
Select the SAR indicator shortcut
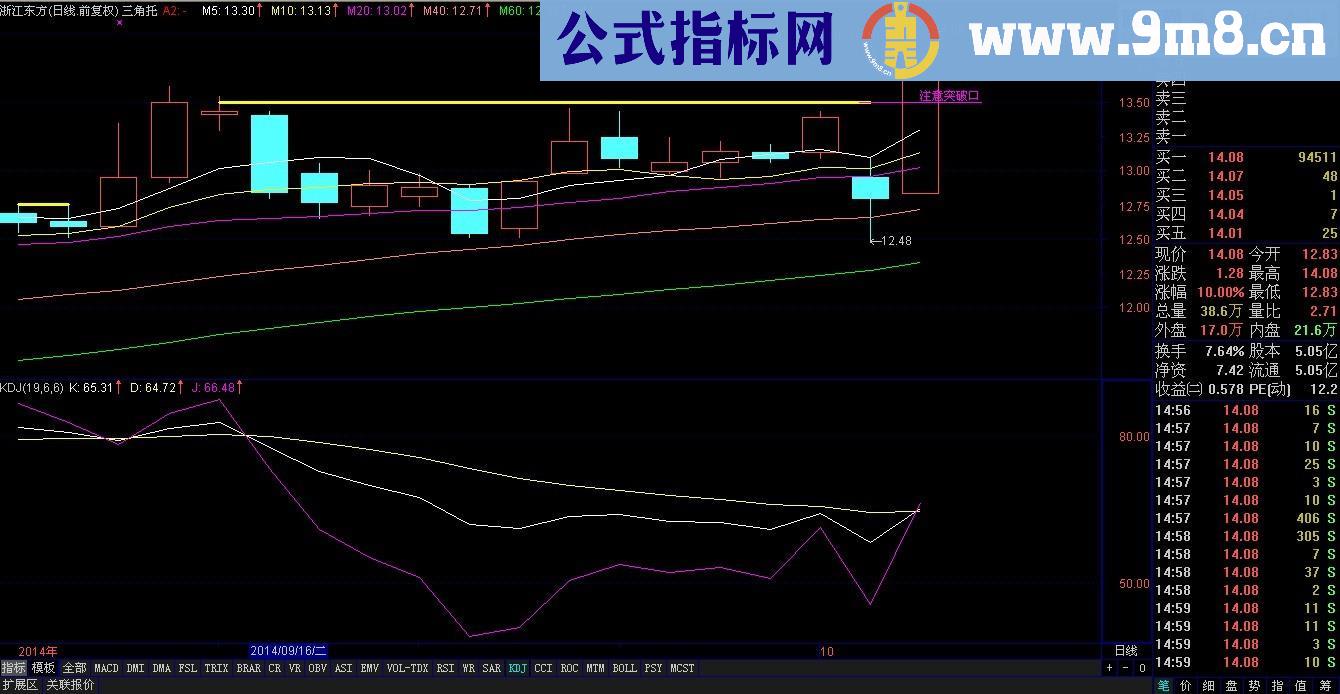(x=491, y=668)
